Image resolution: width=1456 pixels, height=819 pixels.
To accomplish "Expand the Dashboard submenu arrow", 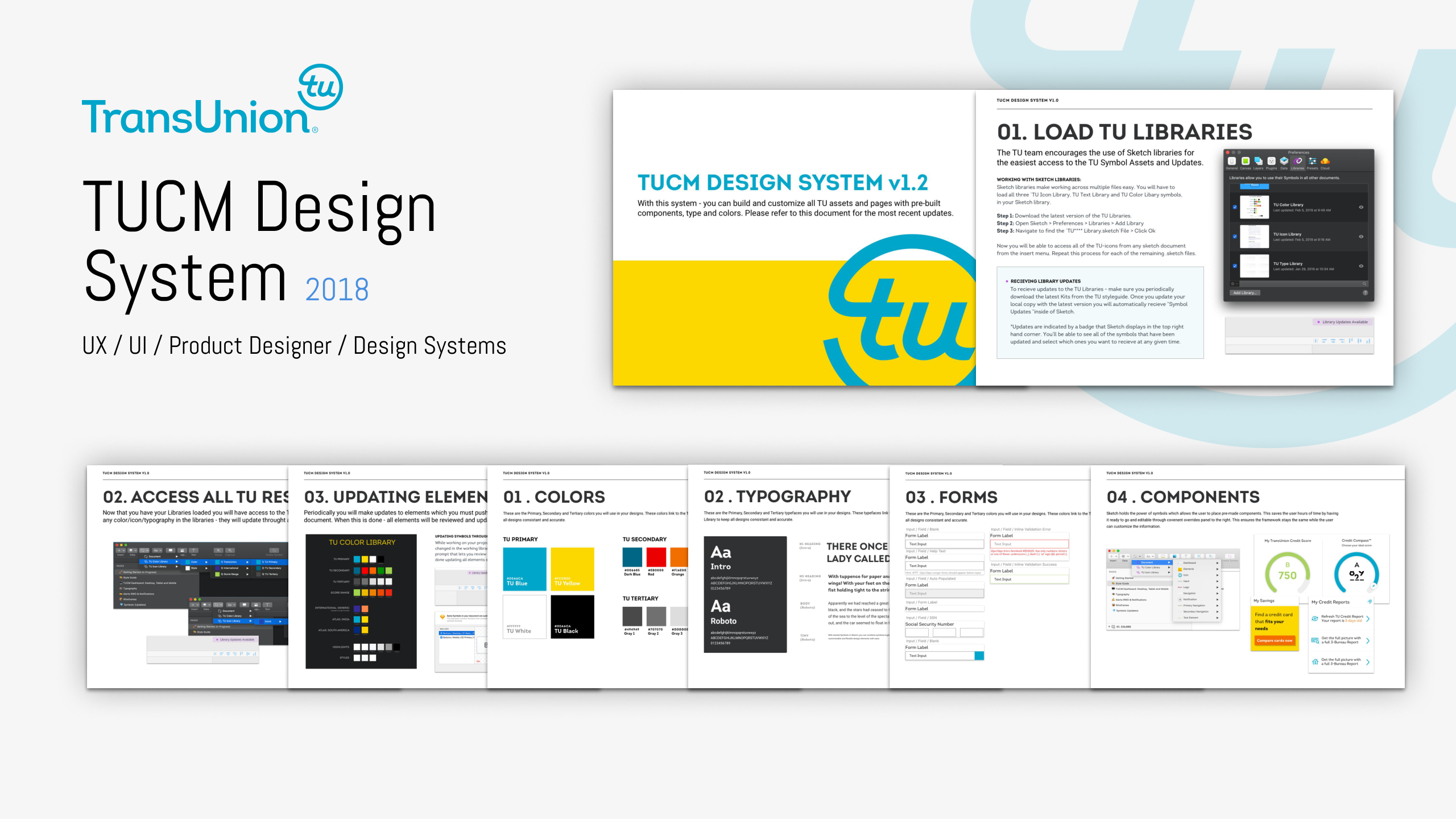I will coord(1217,563).
